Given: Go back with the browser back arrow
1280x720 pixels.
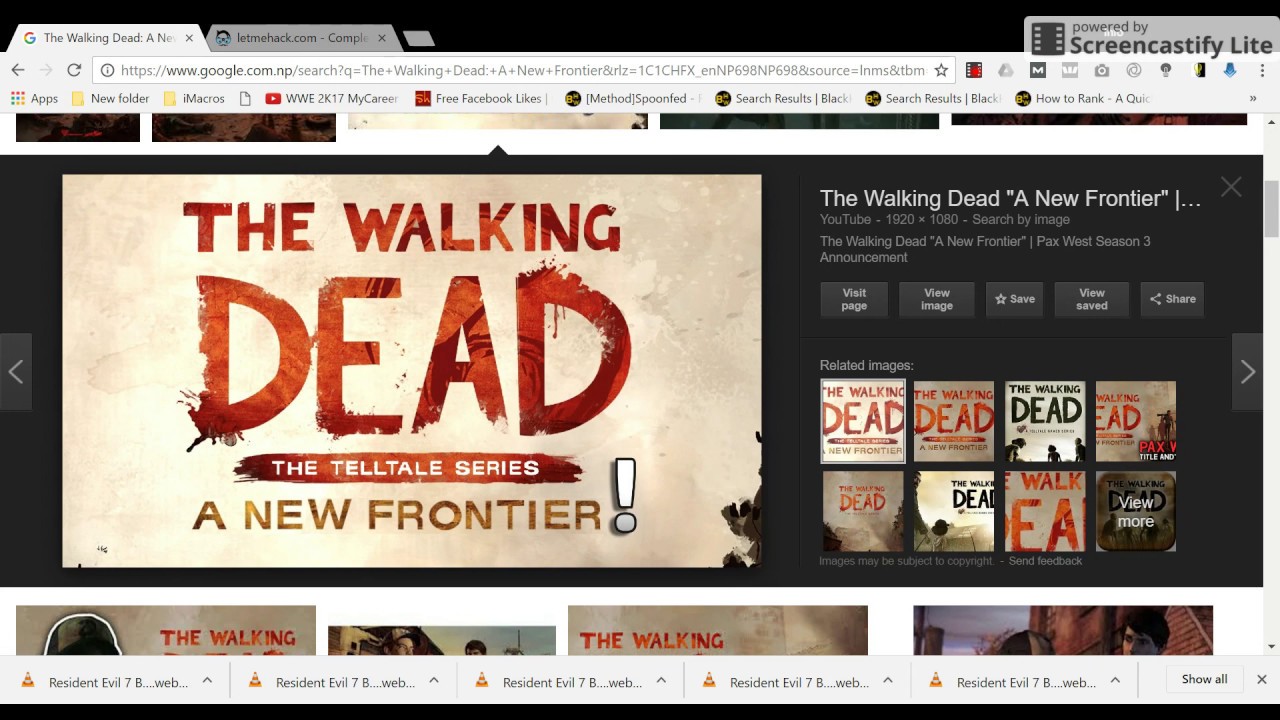Looking at the screenshot, I should click(x=18, y=70).
